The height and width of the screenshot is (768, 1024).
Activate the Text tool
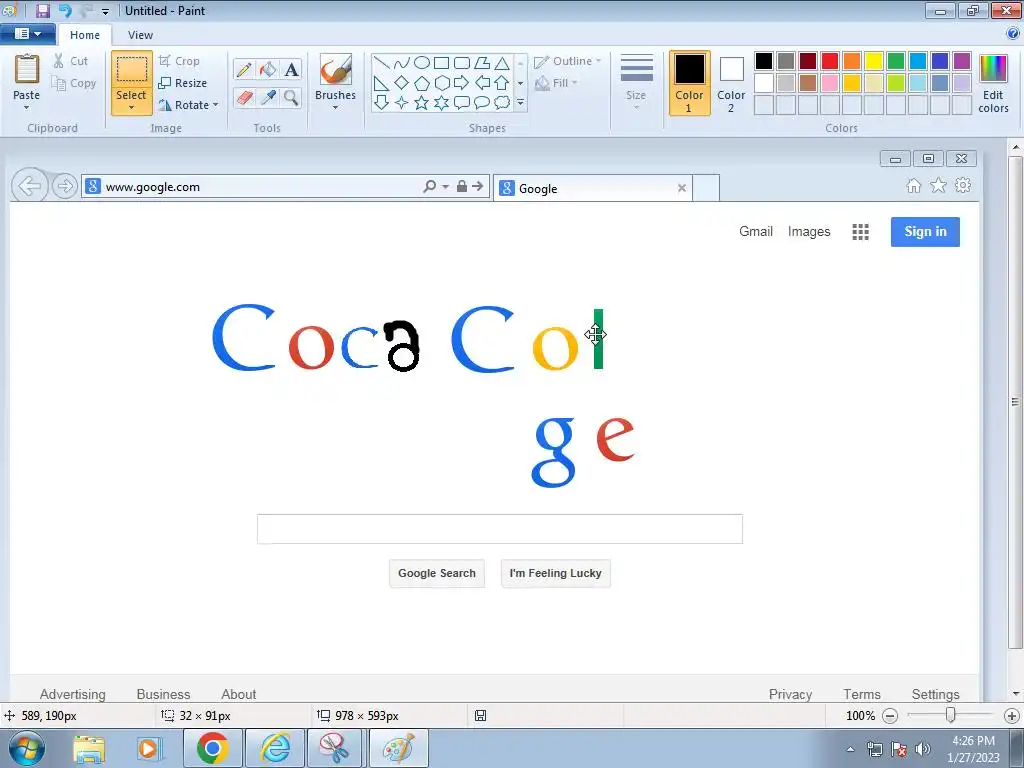pyautogui.click(x=291, y=70)
